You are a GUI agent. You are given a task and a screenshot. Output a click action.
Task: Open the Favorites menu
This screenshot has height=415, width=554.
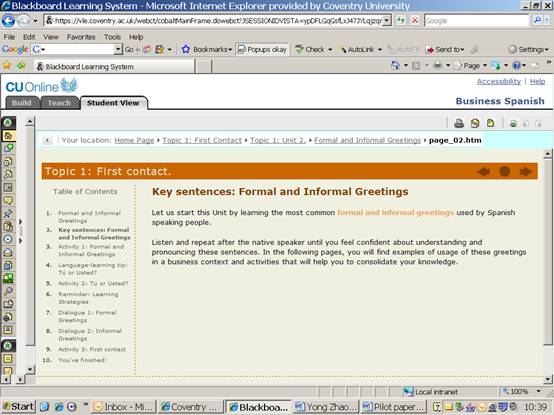pyautogui.click(x=81, y=37)
